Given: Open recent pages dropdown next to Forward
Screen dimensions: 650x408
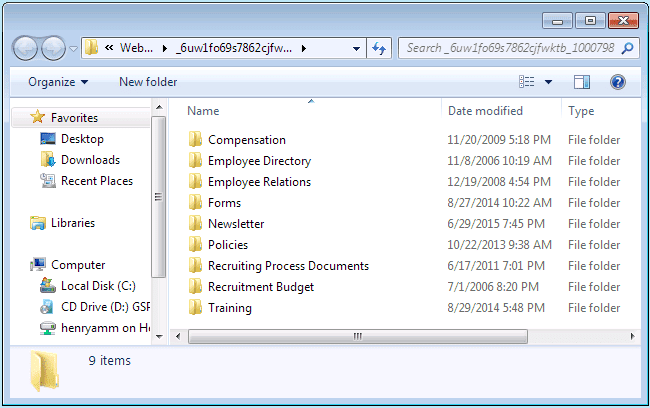Looking at the screenshot, I should click(73, 49).
